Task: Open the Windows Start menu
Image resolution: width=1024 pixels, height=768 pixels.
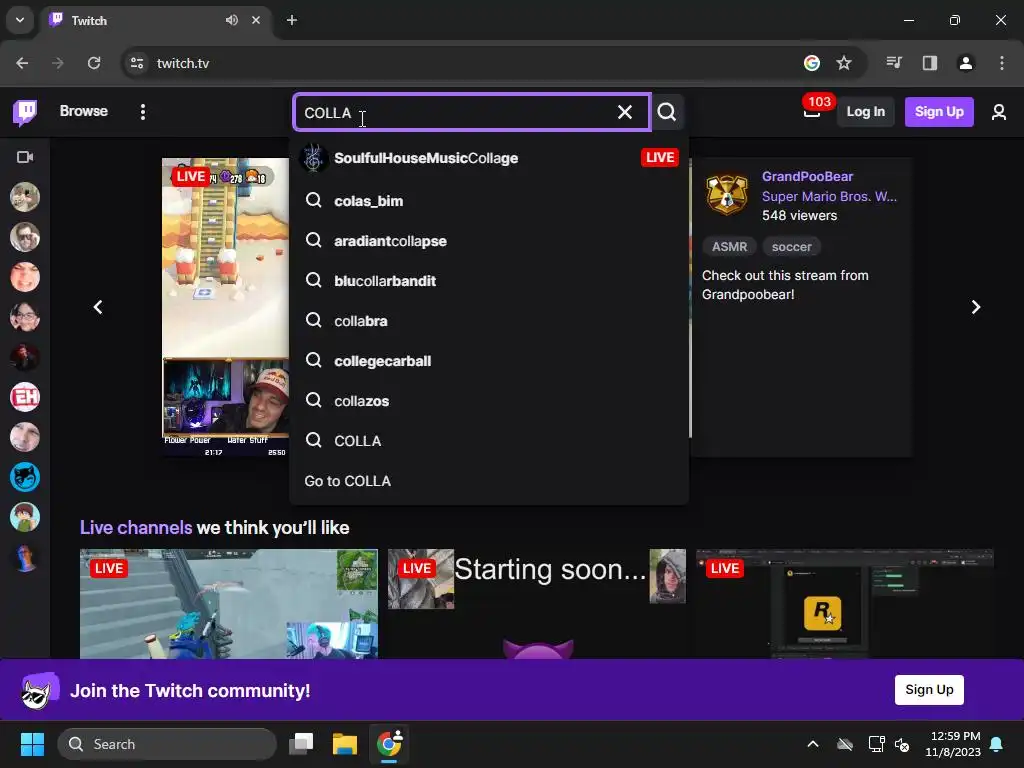Action: click(32, 744)
